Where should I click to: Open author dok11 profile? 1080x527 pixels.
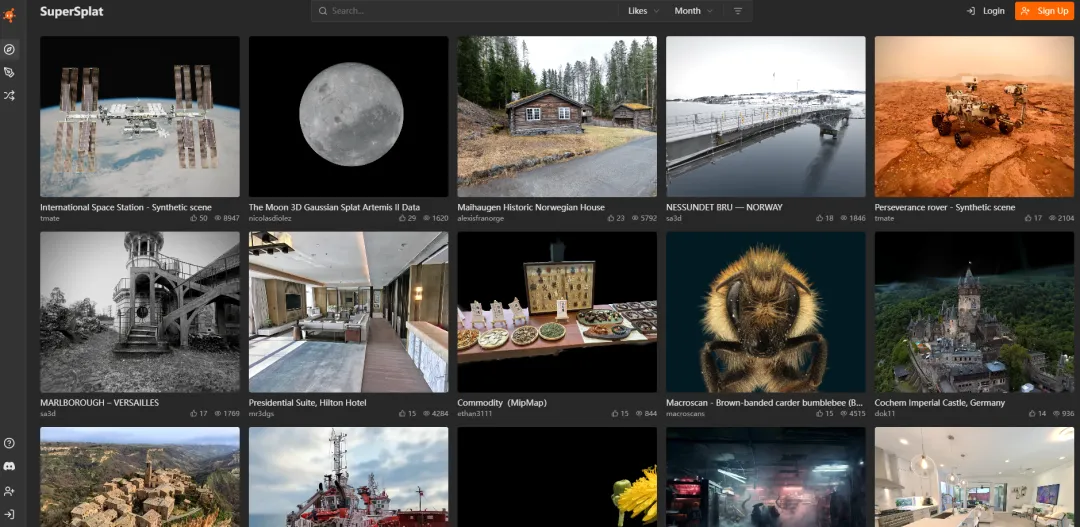pos(884,414)
